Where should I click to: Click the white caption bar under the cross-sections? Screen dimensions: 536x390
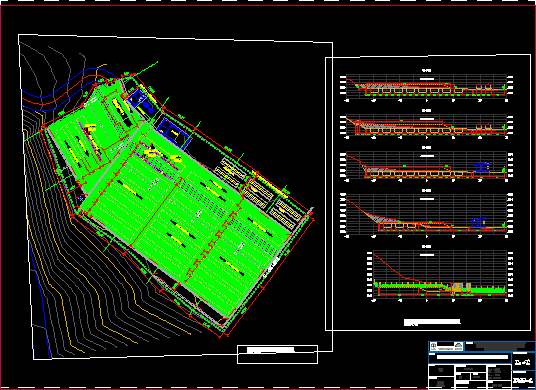[432, 322]
